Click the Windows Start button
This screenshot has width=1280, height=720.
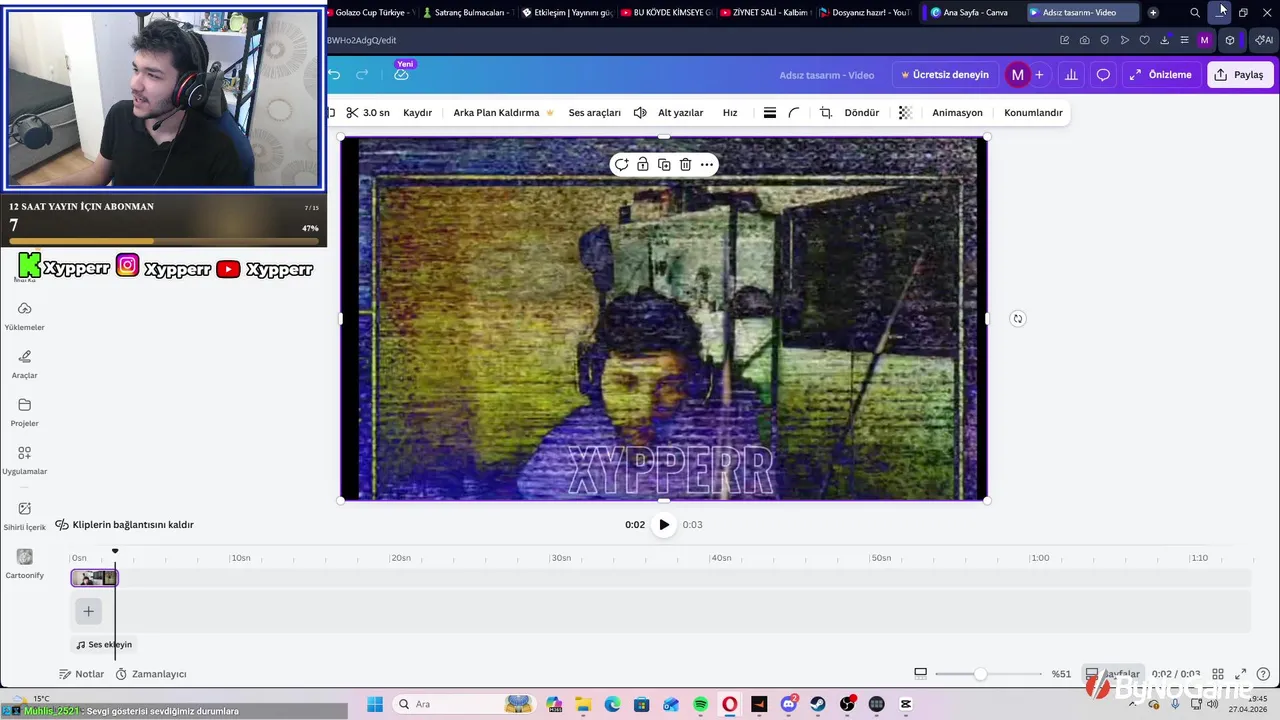tap(375, 705)
